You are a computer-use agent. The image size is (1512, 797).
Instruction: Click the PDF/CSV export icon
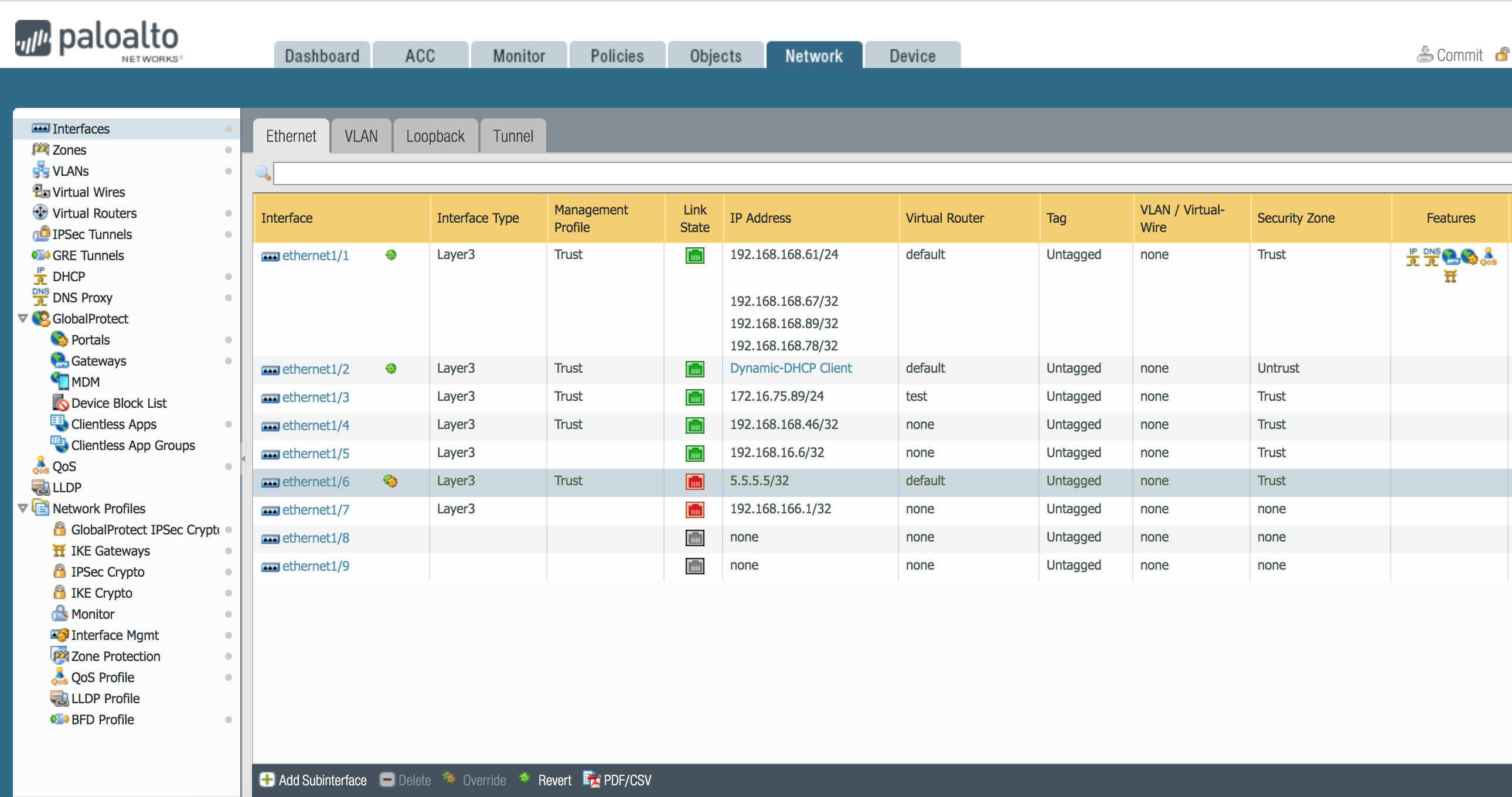[x=591, y=779]
